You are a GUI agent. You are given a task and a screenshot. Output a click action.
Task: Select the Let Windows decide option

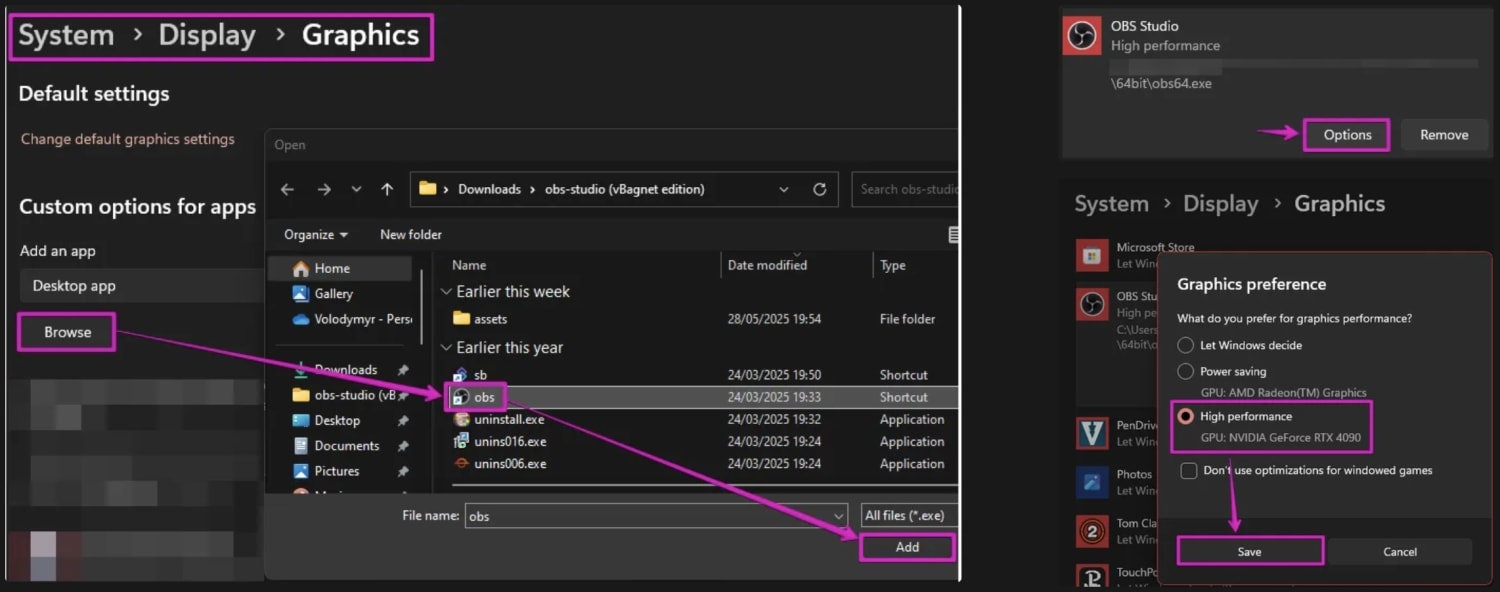(x=1185, y=345)
